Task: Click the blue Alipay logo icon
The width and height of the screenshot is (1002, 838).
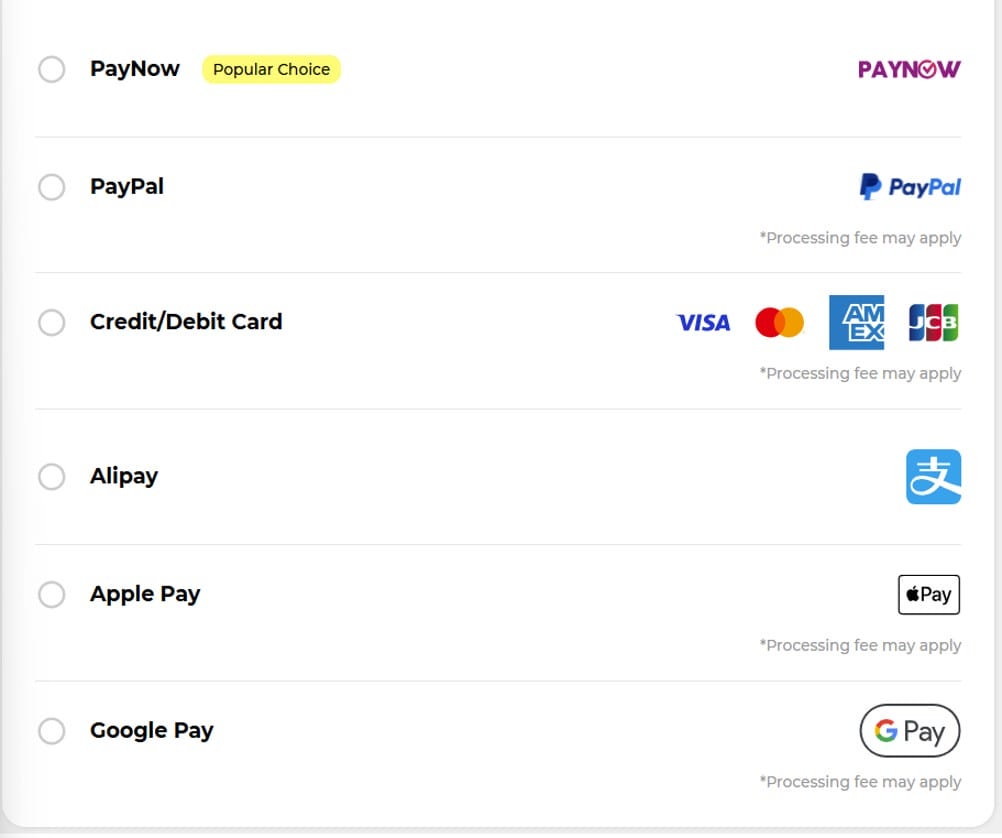Action: tap(933, 477)
